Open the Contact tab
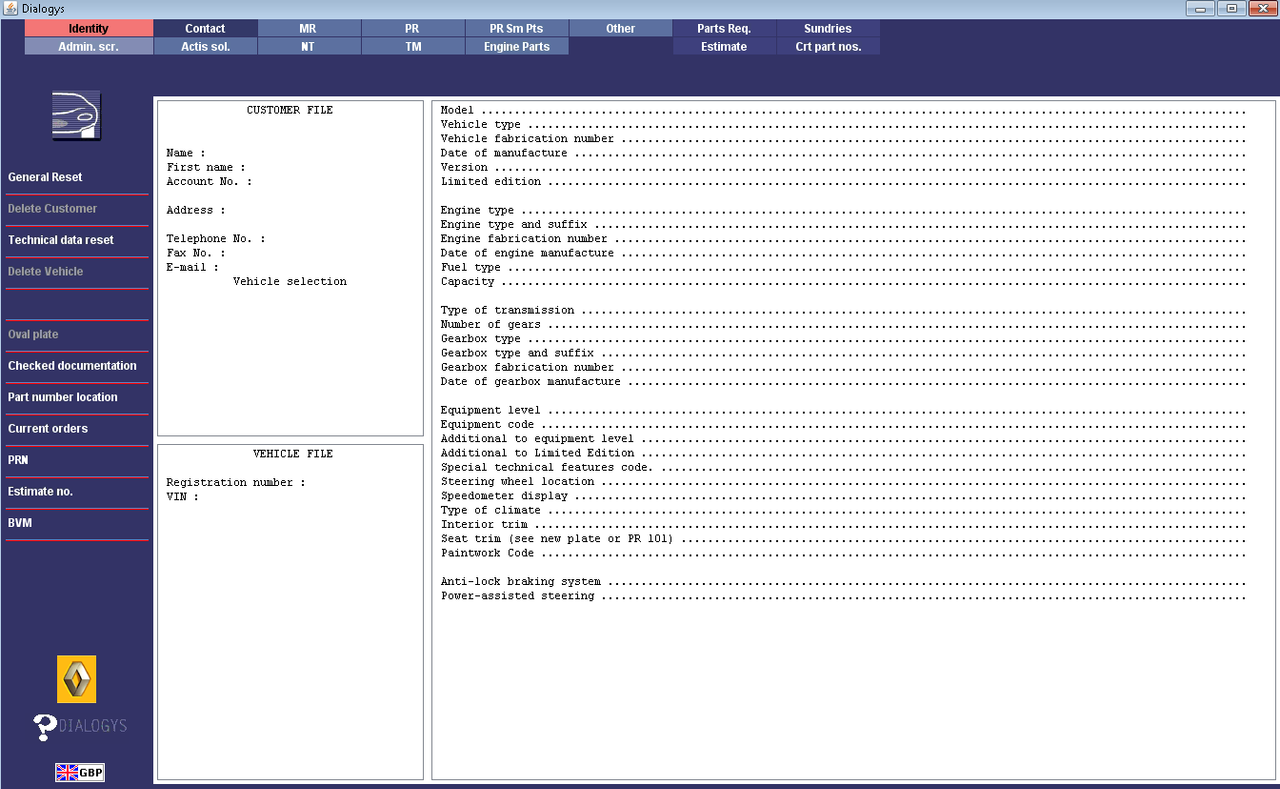 click(205, 28)
